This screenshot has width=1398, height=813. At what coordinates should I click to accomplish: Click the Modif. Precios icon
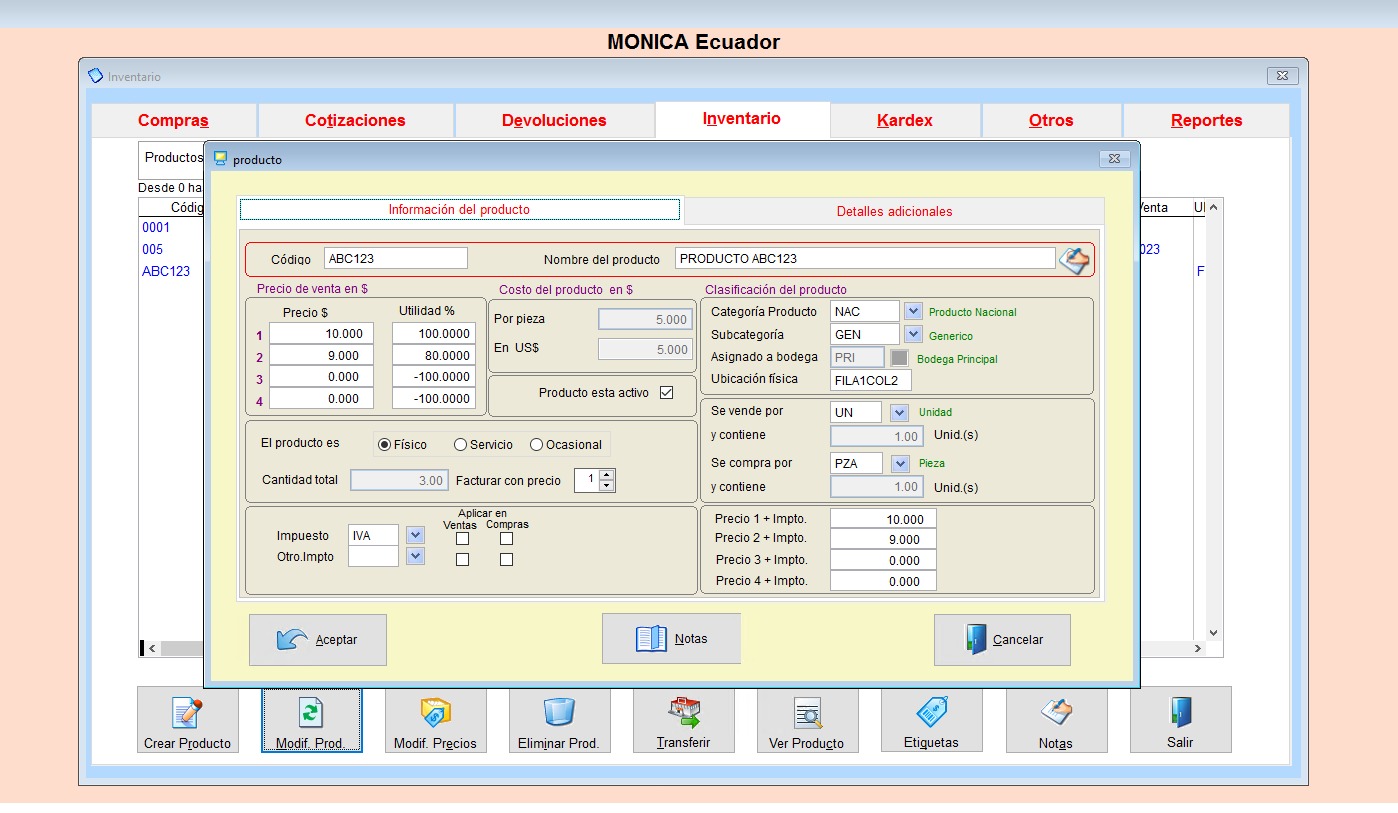pyautogui.click(x=436, y=720)
